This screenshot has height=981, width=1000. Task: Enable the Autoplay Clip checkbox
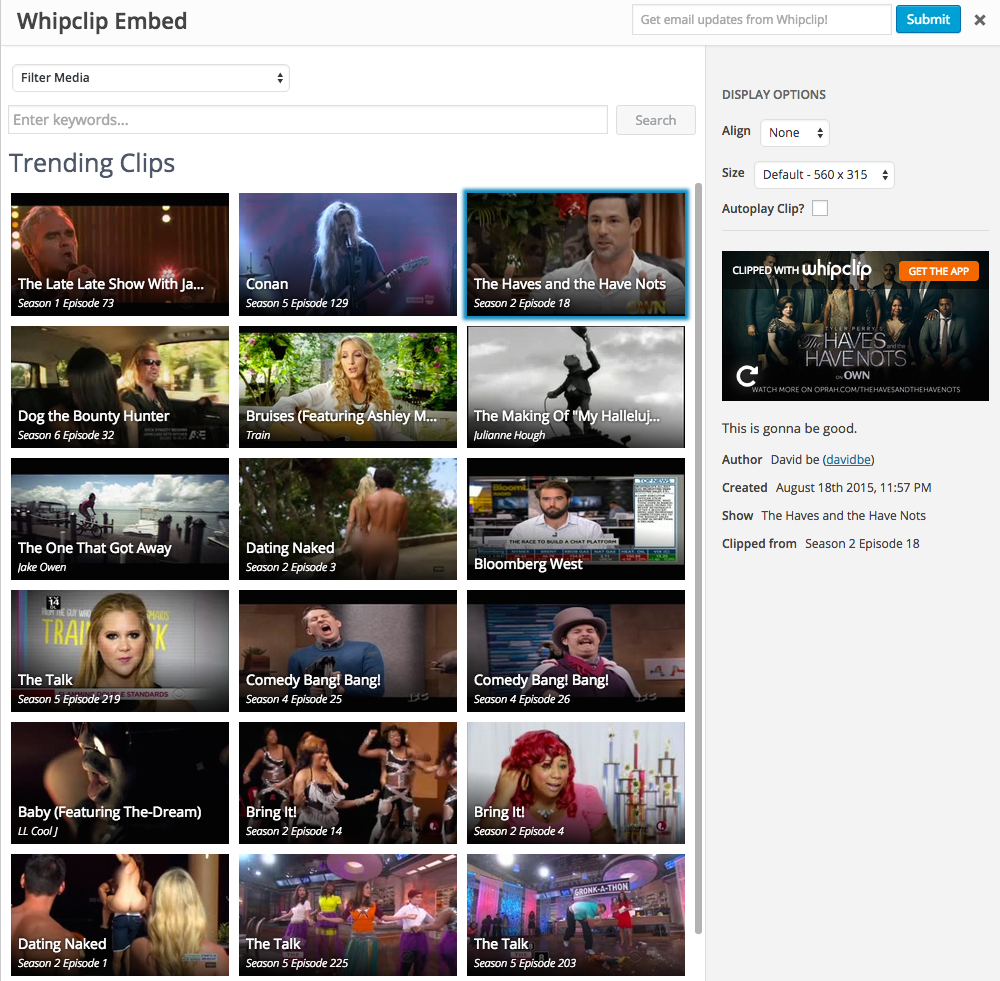(x=820, y=208)
